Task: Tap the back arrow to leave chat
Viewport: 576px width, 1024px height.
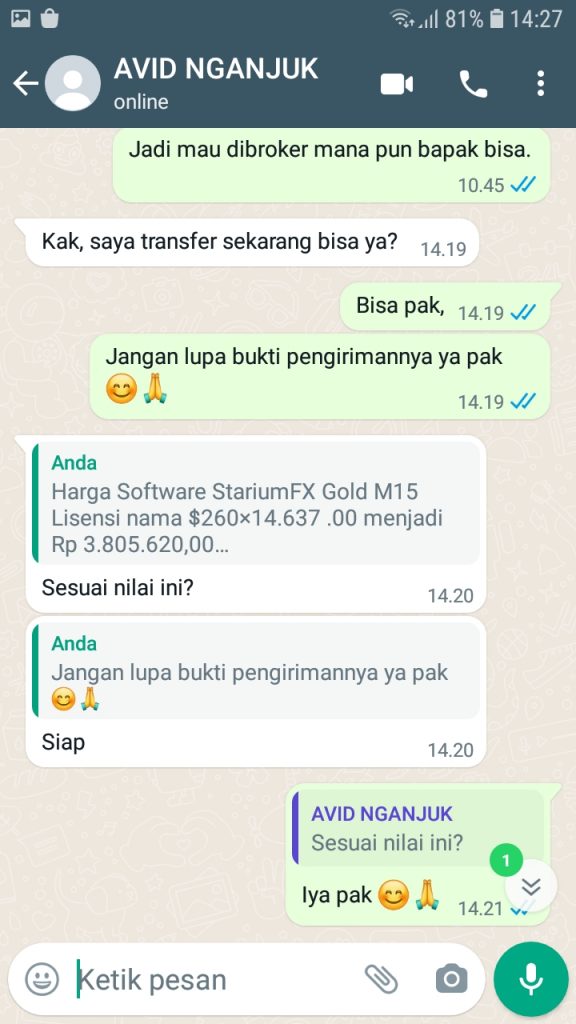Action: pos(25,84)
